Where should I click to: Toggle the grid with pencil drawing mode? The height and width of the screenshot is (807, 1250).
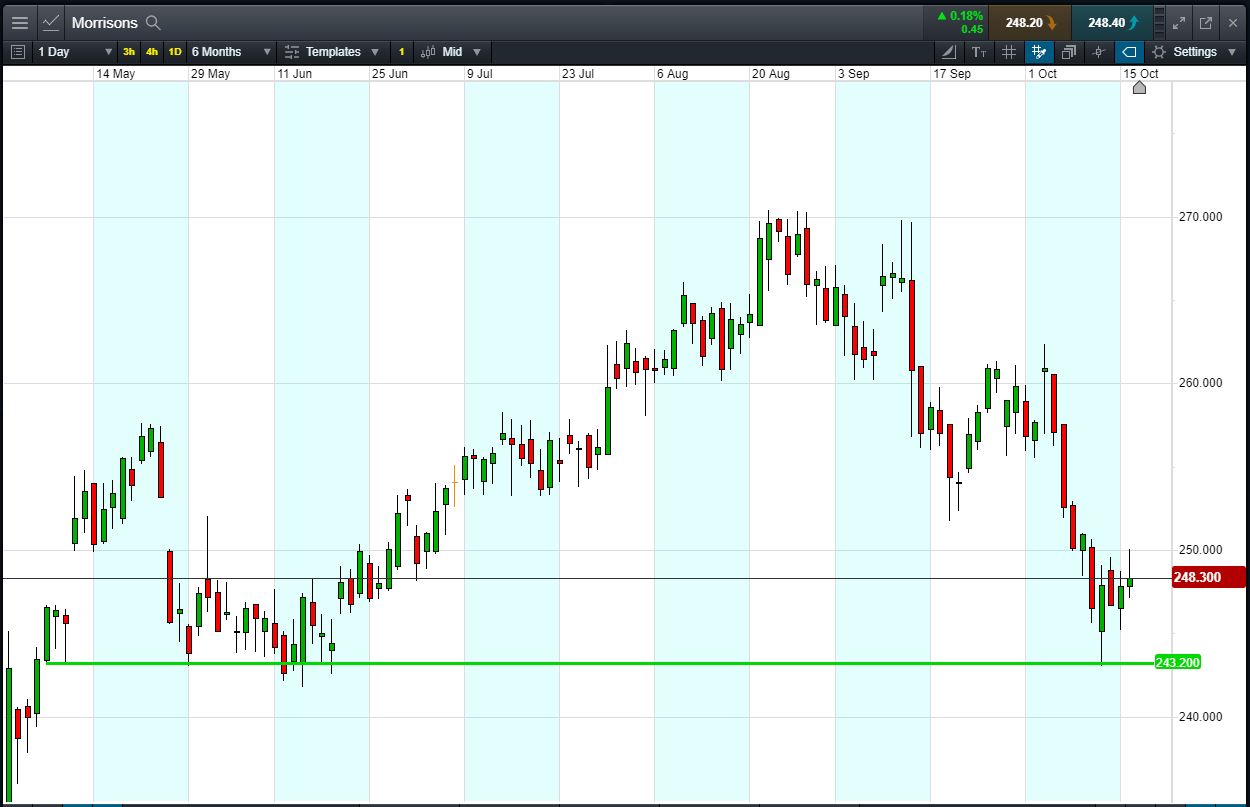[1039, 52]
